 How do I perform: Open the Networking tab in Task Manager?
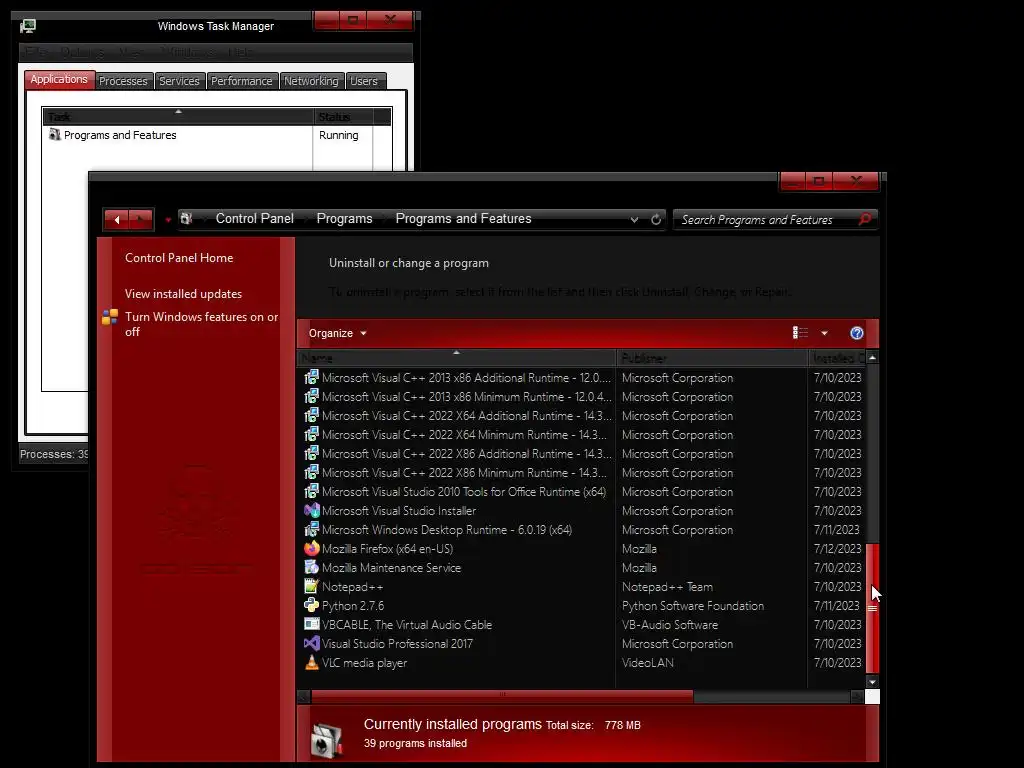(312, 81)
